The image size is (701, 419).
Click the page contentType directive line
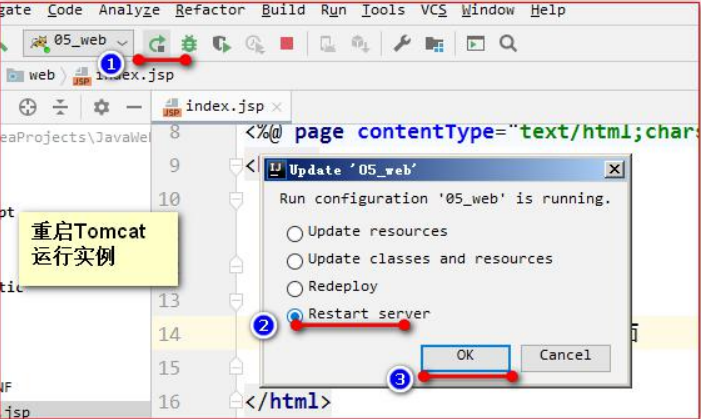tap(472, 132)
